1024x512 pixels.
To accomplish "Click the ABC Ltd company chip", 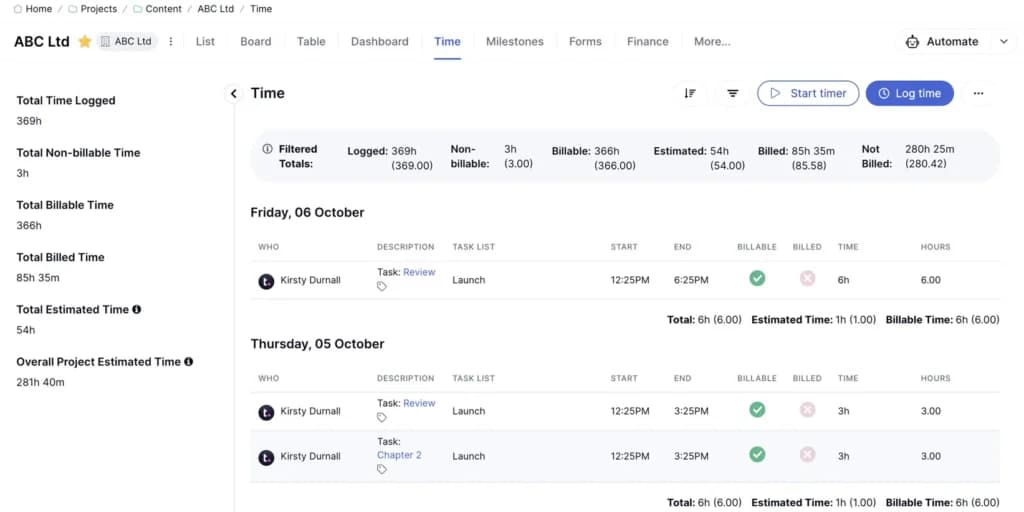I will click(127, 42).
